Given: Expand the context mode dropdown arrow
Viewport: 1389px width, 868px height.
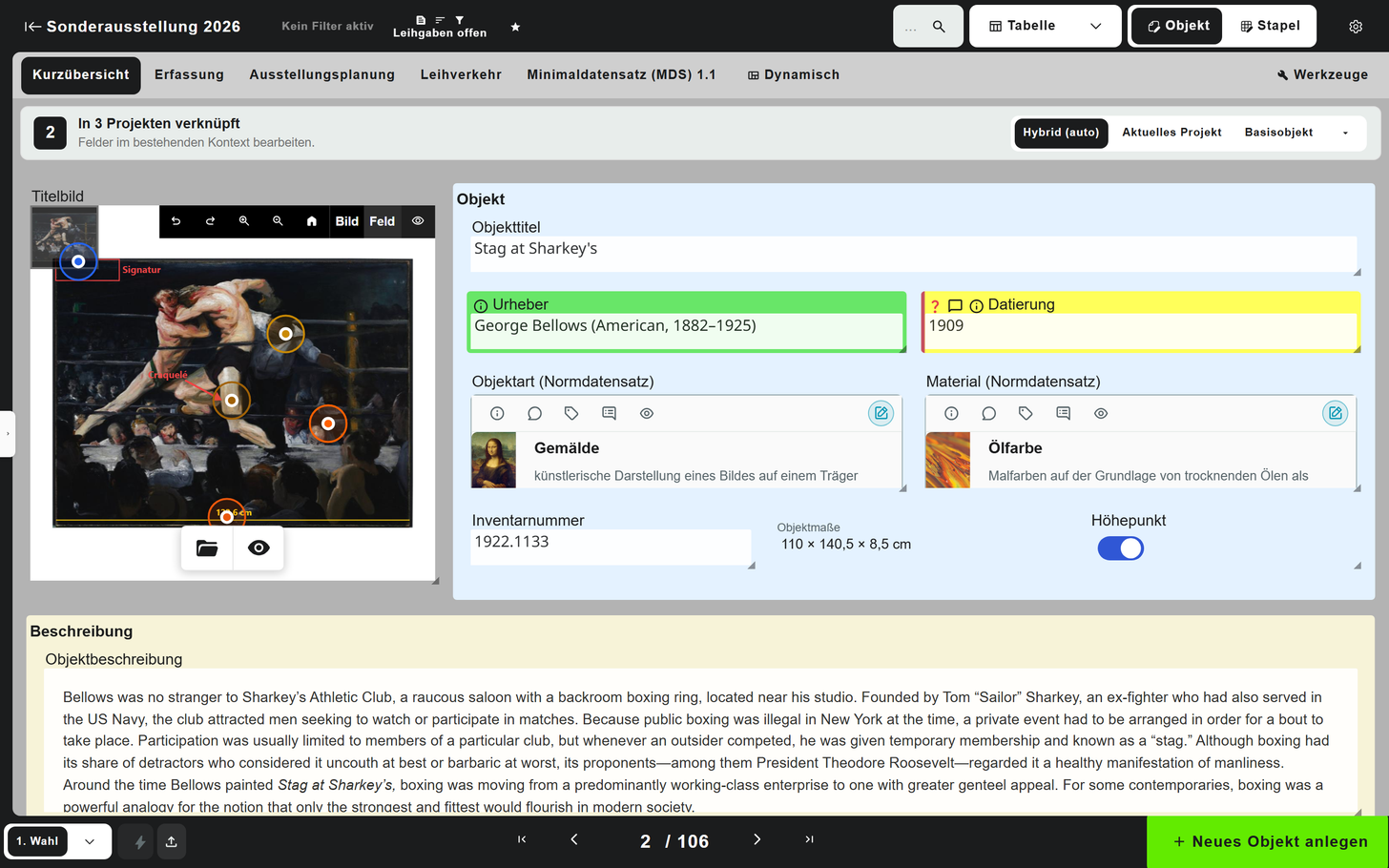Looking at the screenshot, I should 1345,133.
